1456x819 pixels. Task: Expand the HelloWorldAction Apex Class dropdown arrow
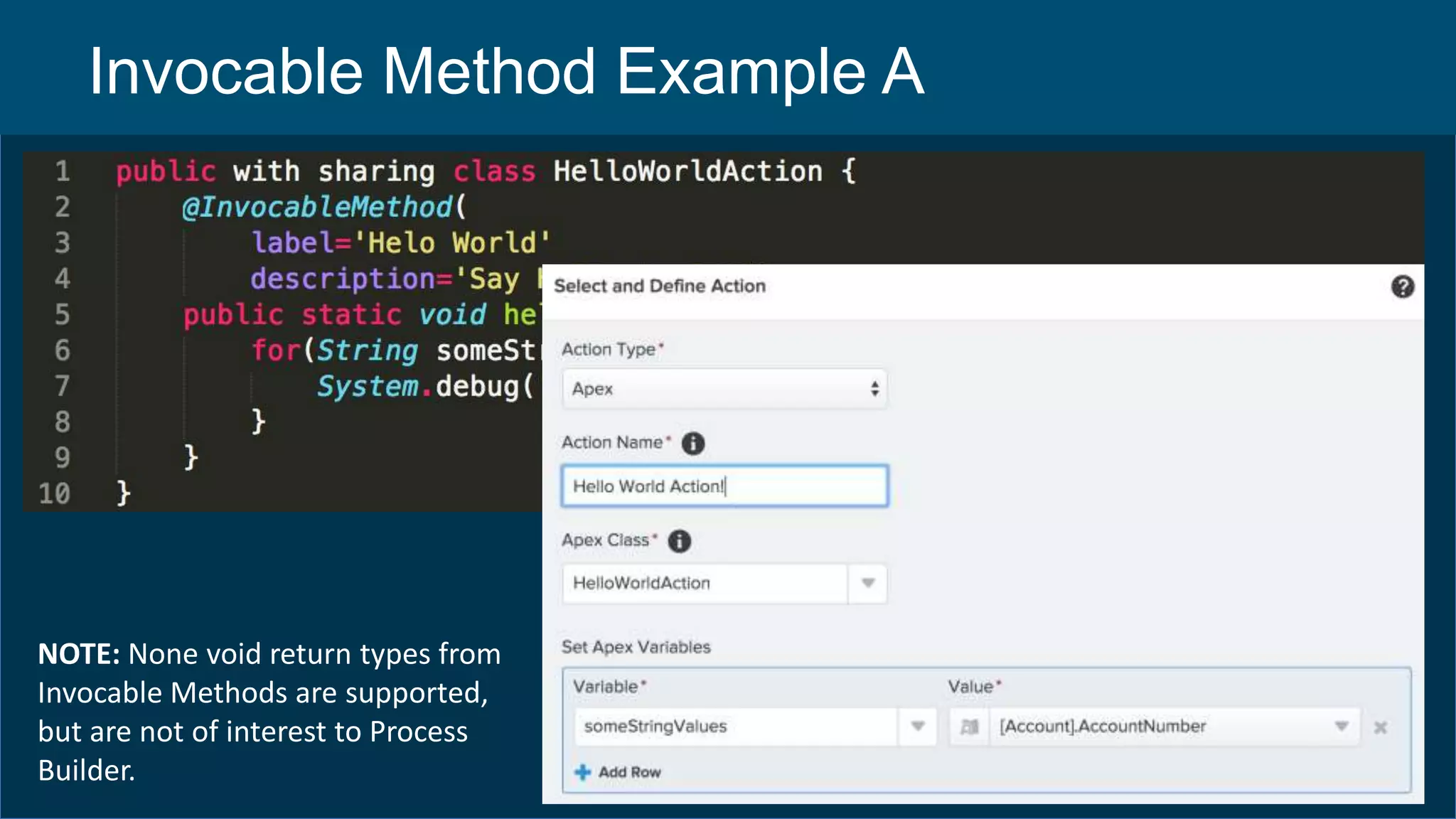point(867,583)
